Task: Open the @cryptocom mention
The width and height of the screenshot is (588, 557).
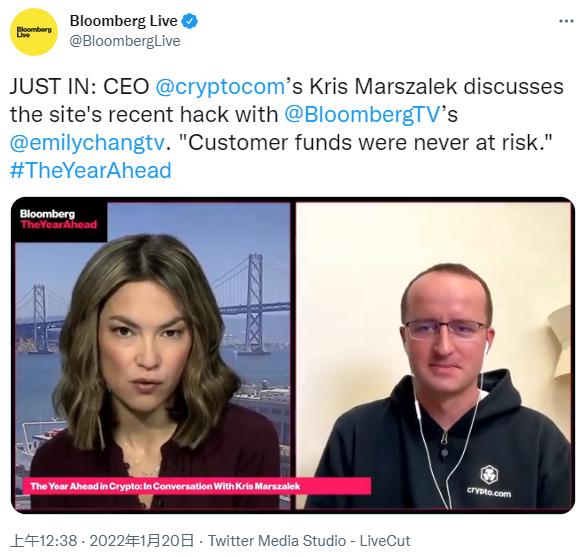Action: (220, 87)
